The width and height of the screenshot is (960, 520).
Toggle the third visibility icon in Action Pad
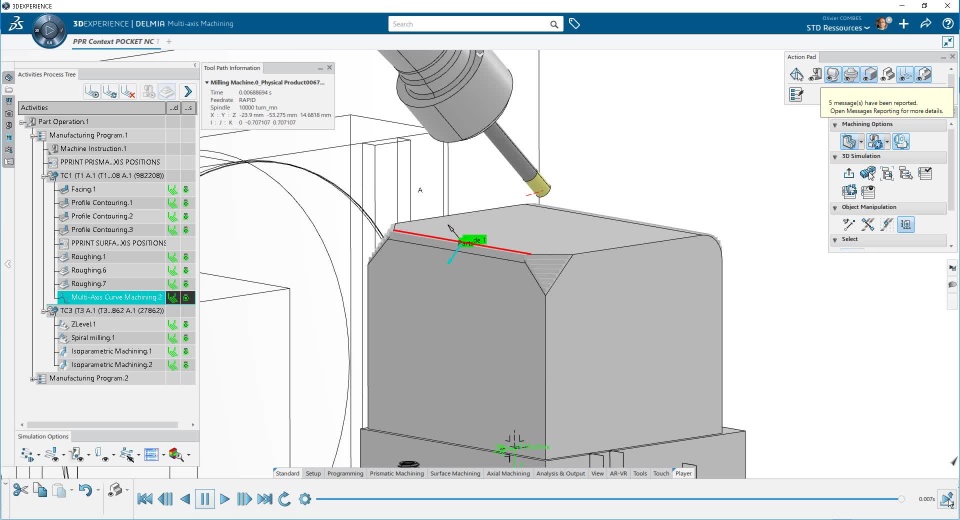coord(833,75)
